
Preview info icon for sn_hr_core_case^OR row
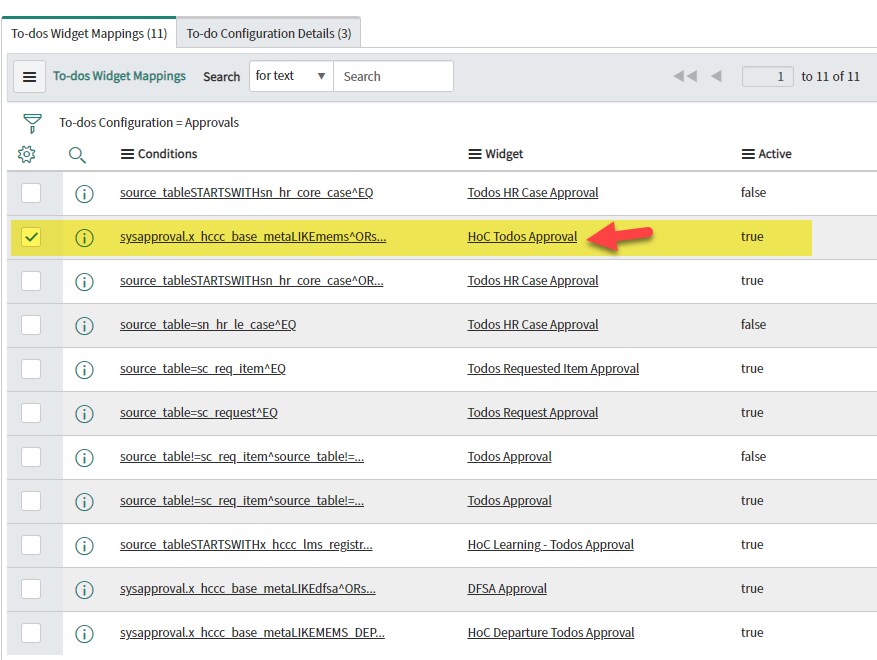[x=84, y=281]
